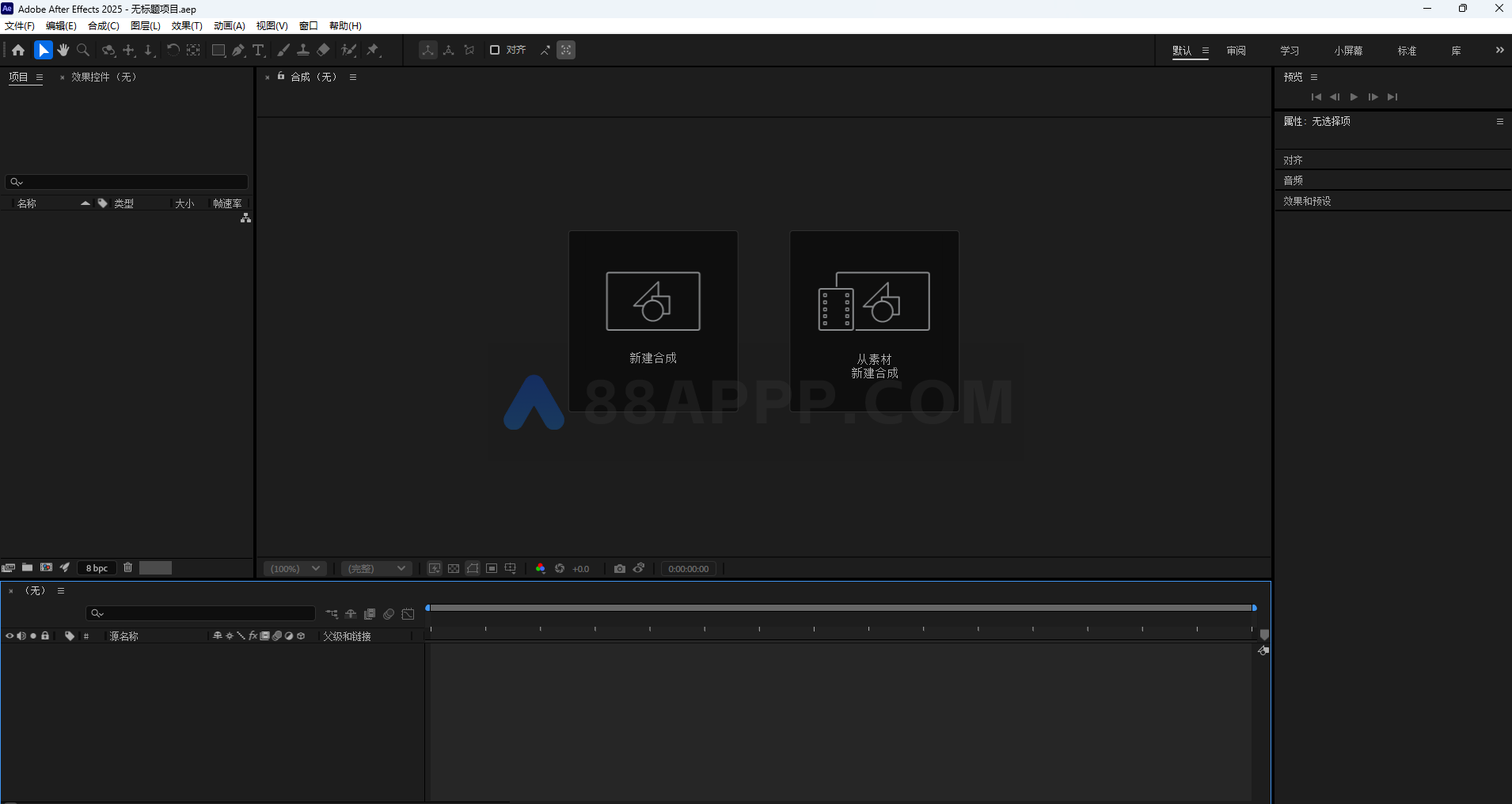This screenshot has width=1512, height=804.
Task: Select the Type (T) tool
Action: [258, 50]
